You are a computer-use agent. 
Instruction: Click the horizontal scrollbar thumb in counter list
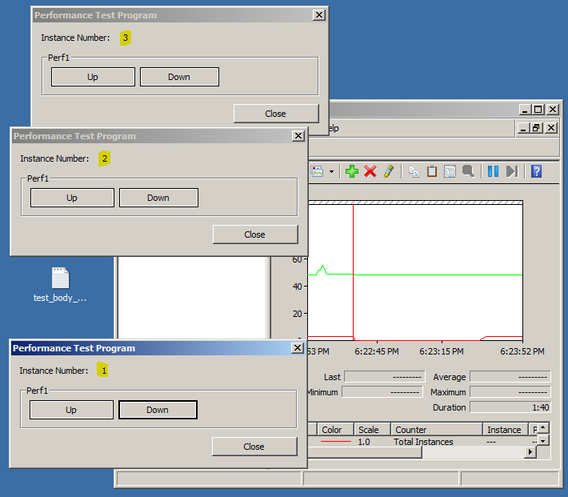(x=364, y=452)
